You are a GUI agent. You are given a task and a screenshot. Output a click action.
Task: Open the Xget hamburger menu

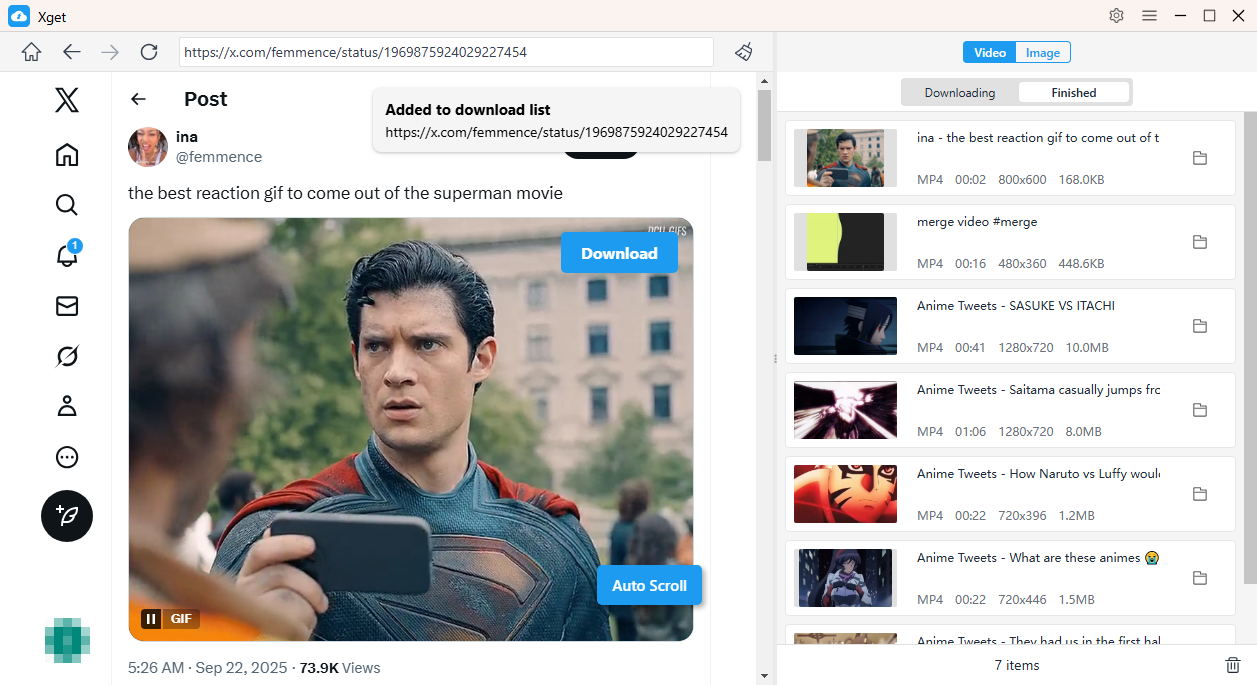pos(1149,16)
